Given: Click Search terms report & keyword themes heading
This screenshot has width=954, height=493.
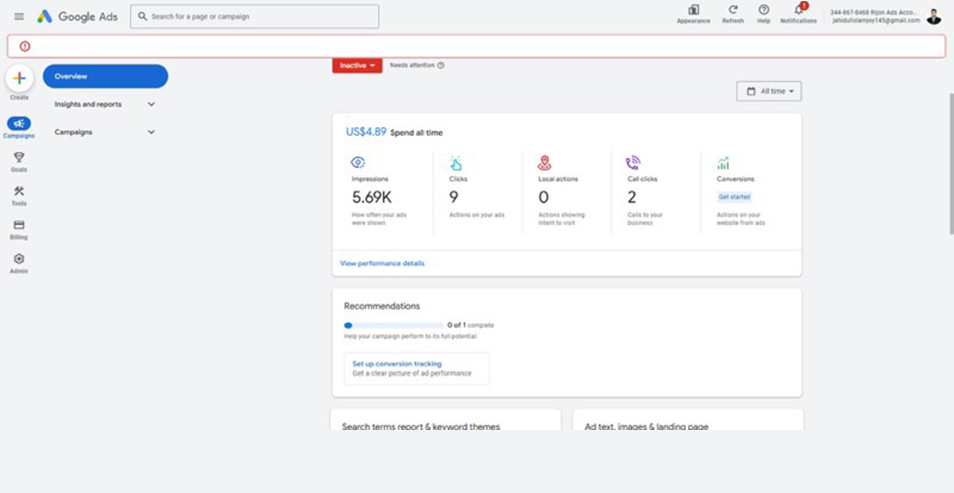Looking at the screenshot, I should 421,426.
